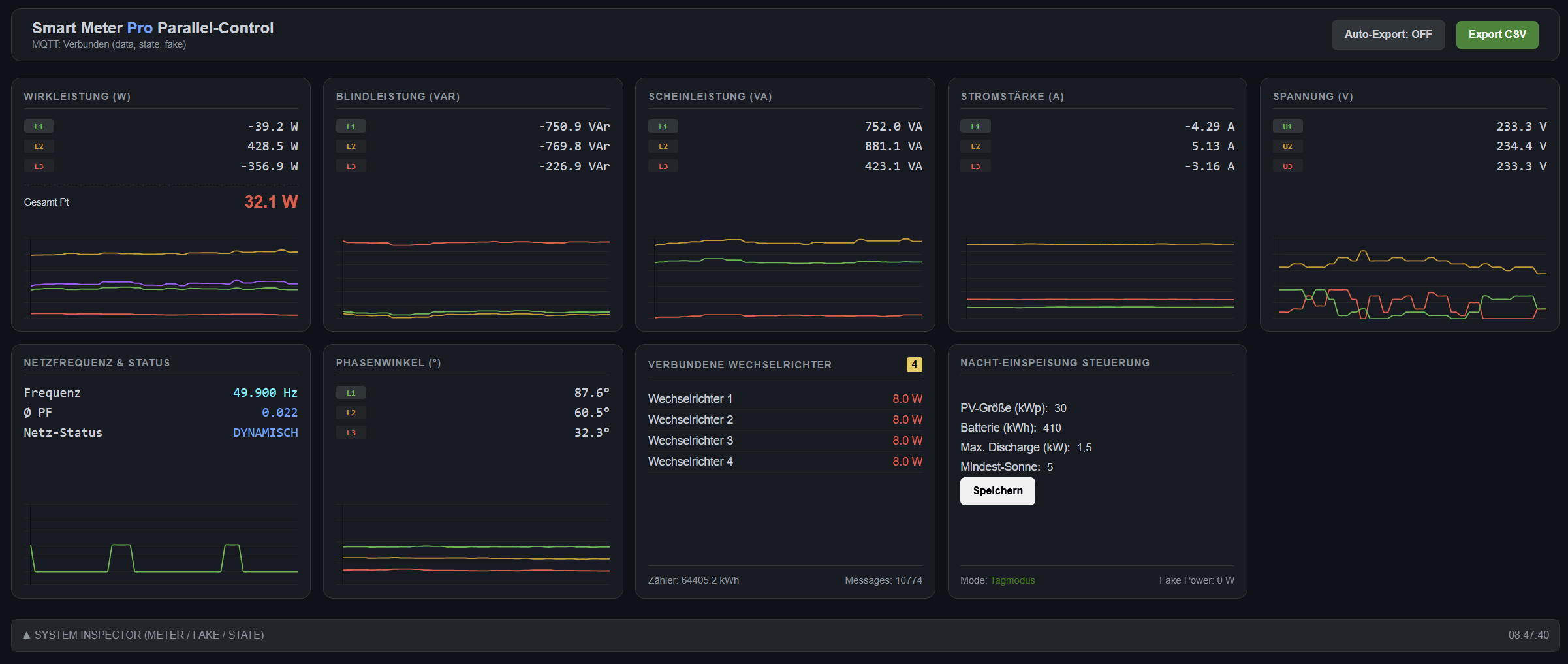1568x664 pixels.
Task: Click the L1 phase angle 87.6°
Action: point(591,393)
